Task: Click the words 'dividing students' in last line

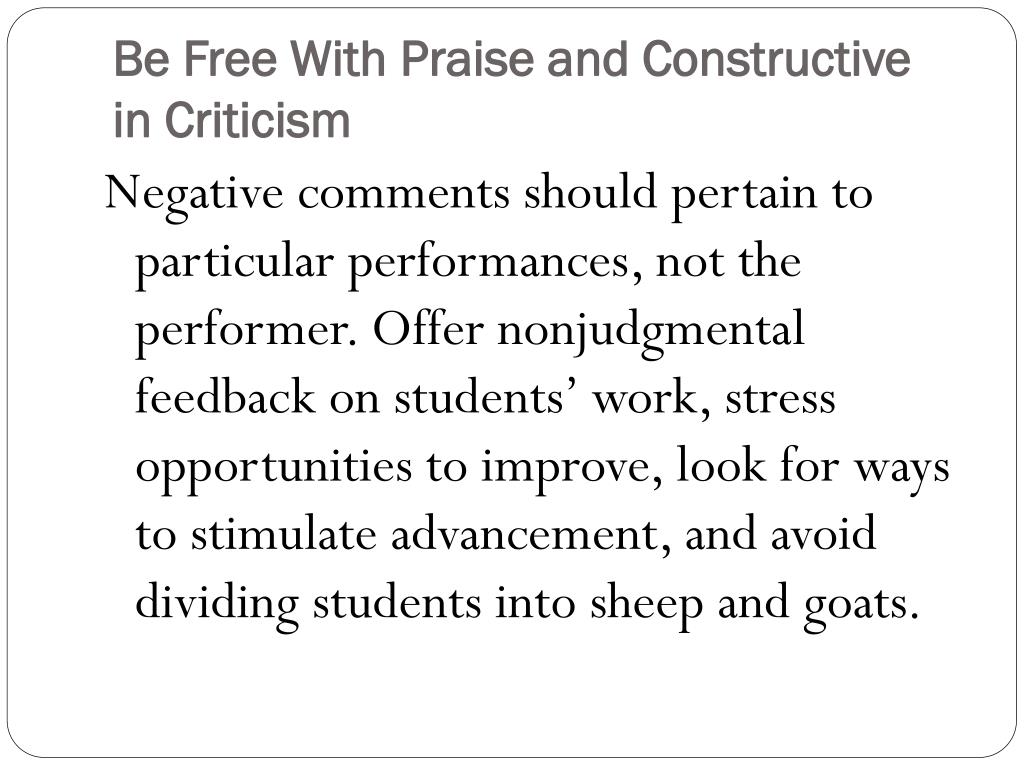Action: (308, 603)
